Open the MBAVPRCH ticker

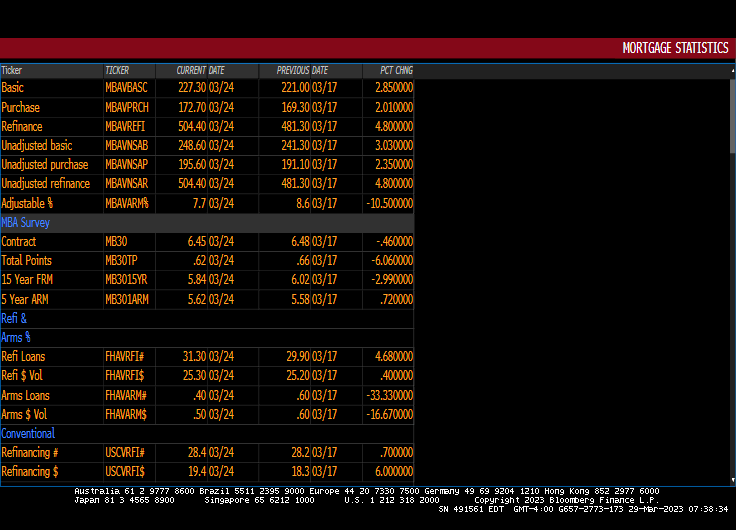pos(127,107)
